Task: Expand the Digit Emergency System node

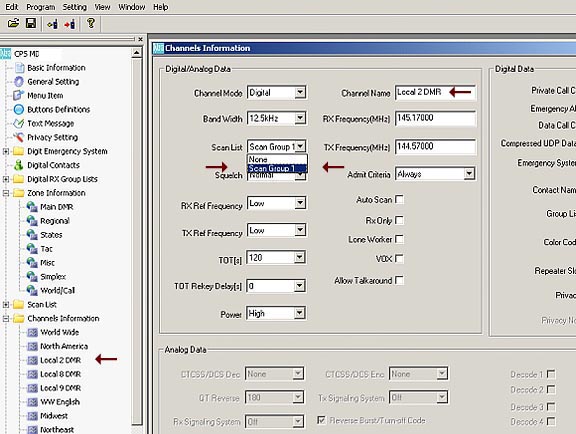Action: 6,151
